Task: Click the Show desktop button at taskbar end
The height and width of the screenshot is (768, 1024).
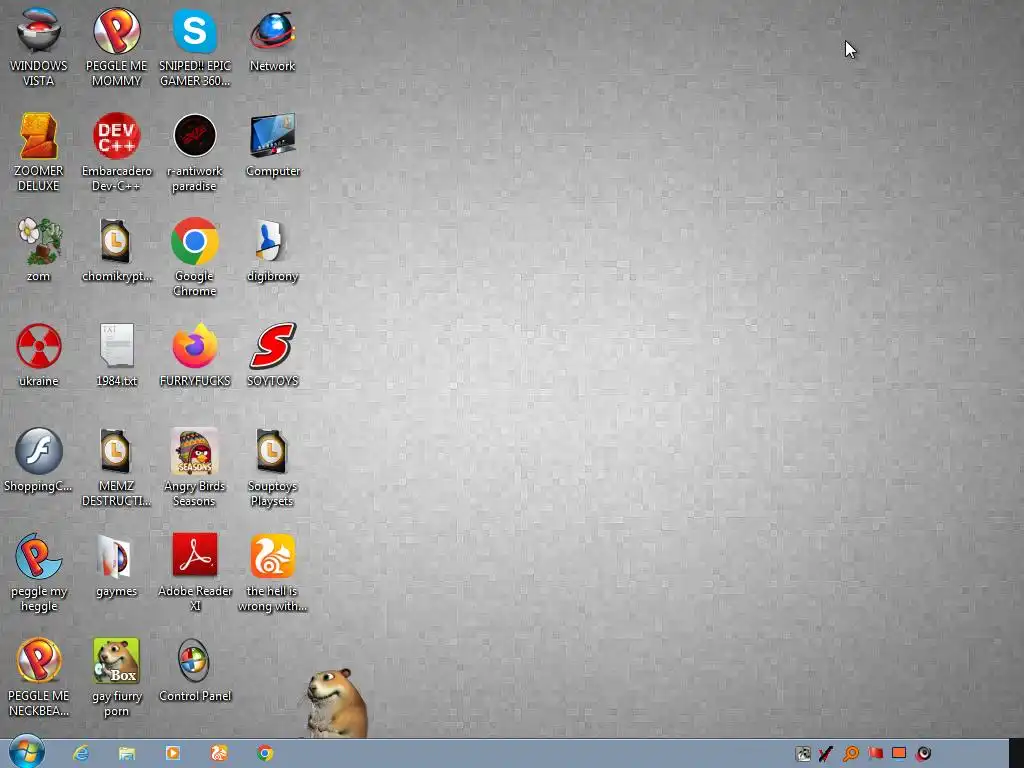Action: (x=1016, y=753)
